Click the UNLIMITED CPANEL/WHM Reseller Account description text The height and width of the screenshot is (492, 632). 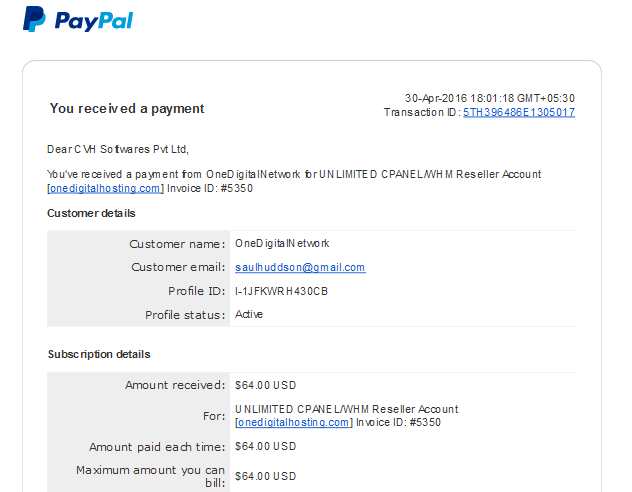coord(347,409)
